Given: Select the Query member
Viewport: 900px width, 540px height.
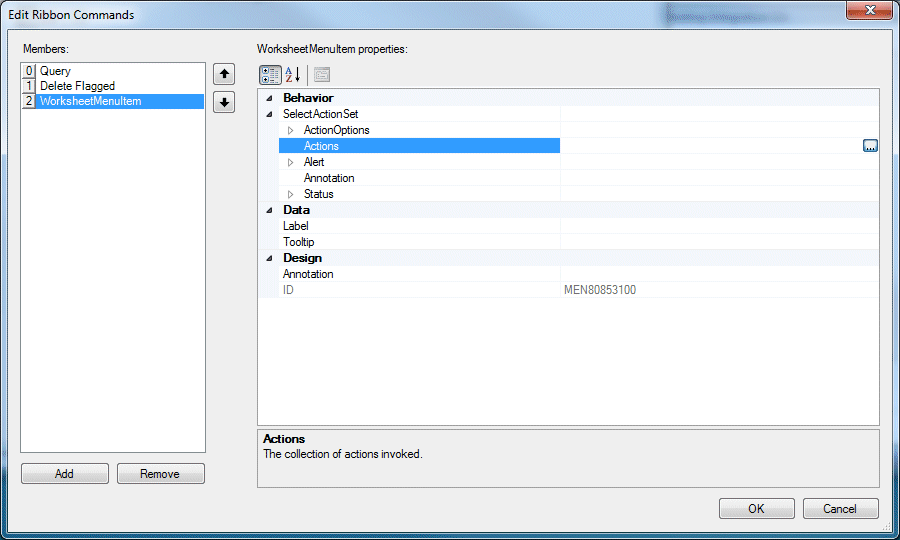Looking at the screenshot, I should click(x=112, y=71).
